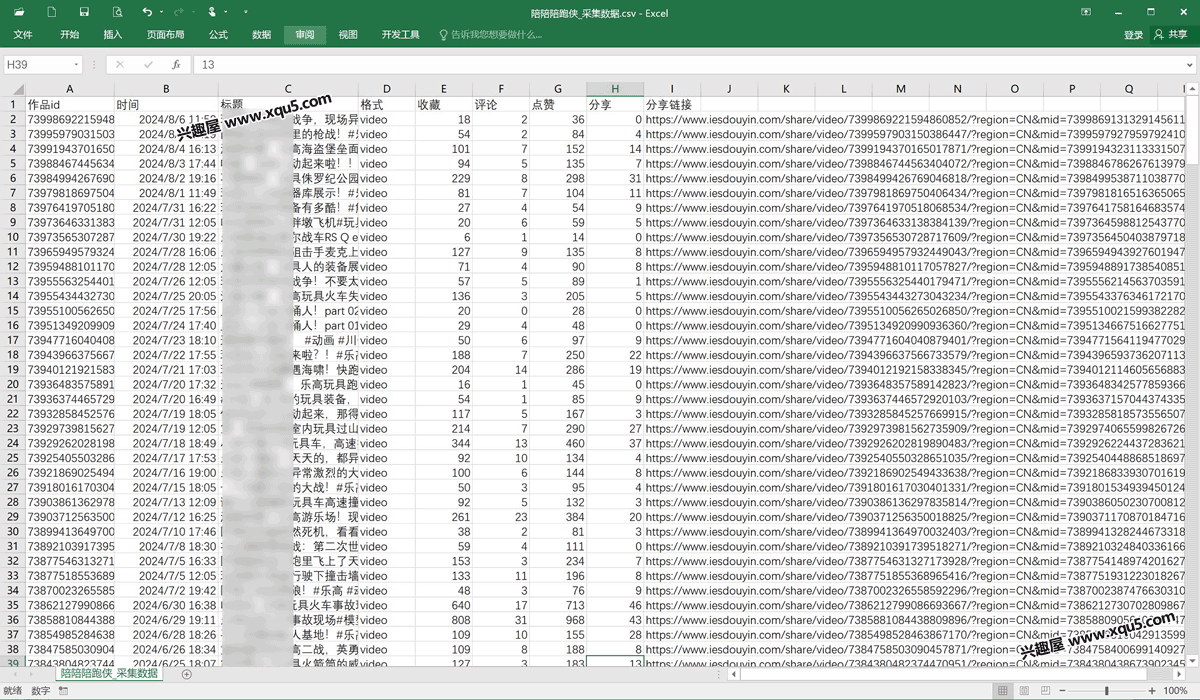Expand the formula bar with the chevron
This screenshot has height=700, width=1200.
point(1190,64)
